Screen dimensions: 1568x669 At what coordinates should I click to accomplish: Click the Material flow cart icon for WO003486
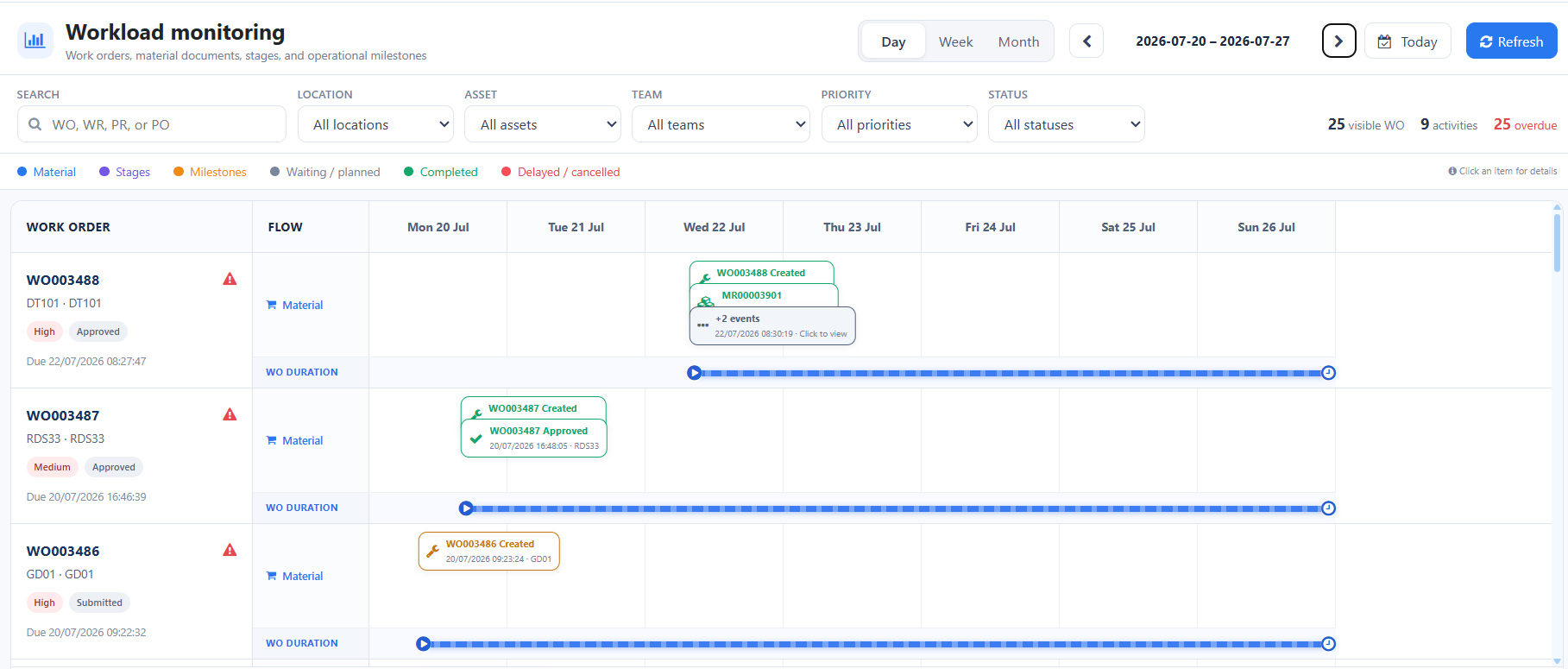(272, 576)
